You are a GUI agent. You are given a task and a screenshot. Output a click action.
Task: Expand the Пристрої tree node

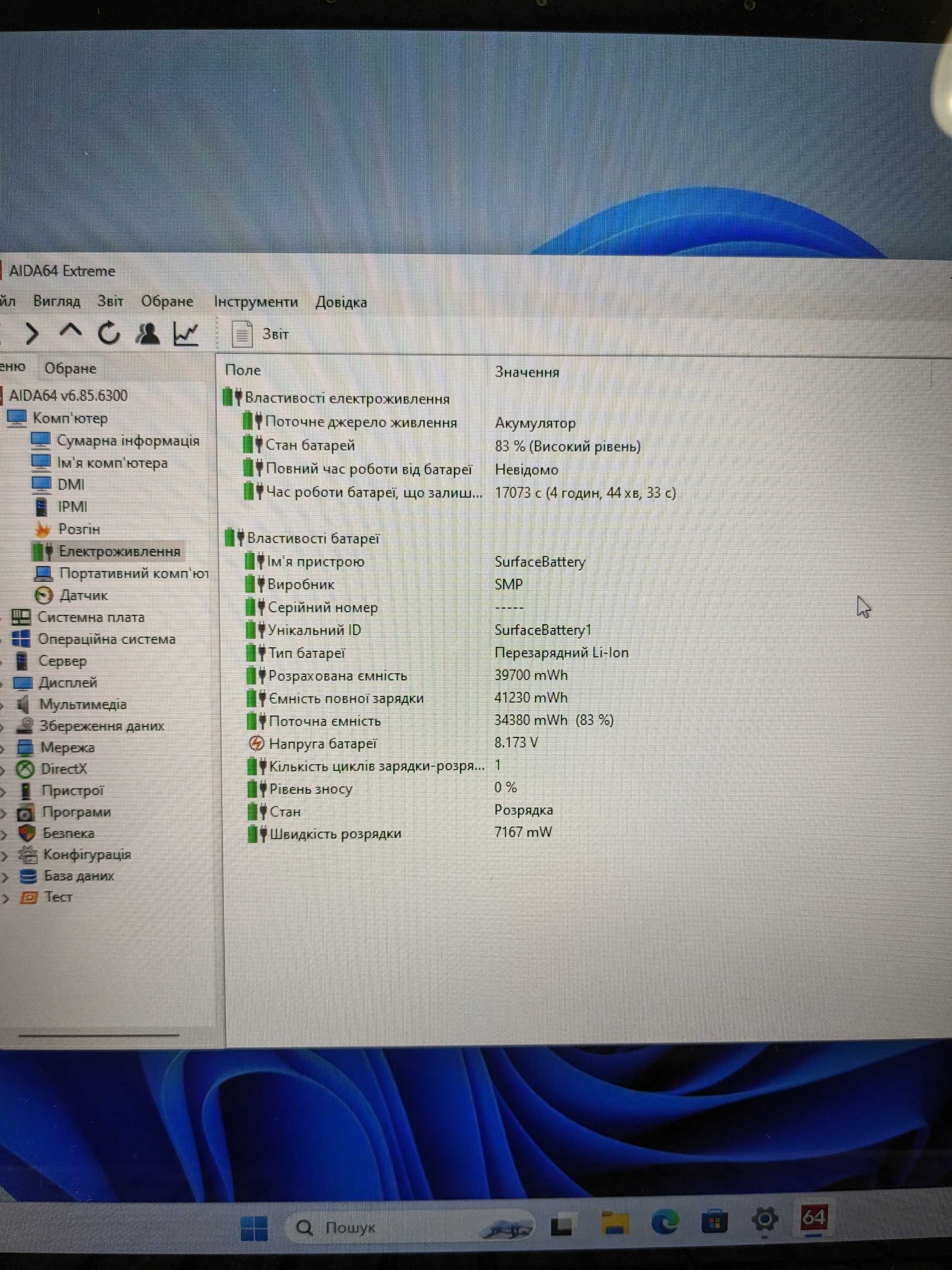click(3, 791)
